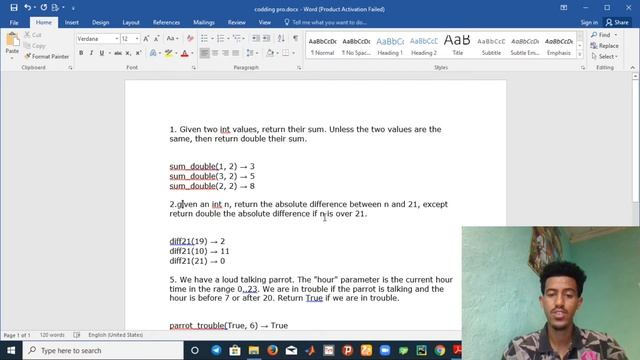Image resolution: width=640 pixels, height=360 pixels.
Task: Click Sign in
Action: click(x=589, y=22)
